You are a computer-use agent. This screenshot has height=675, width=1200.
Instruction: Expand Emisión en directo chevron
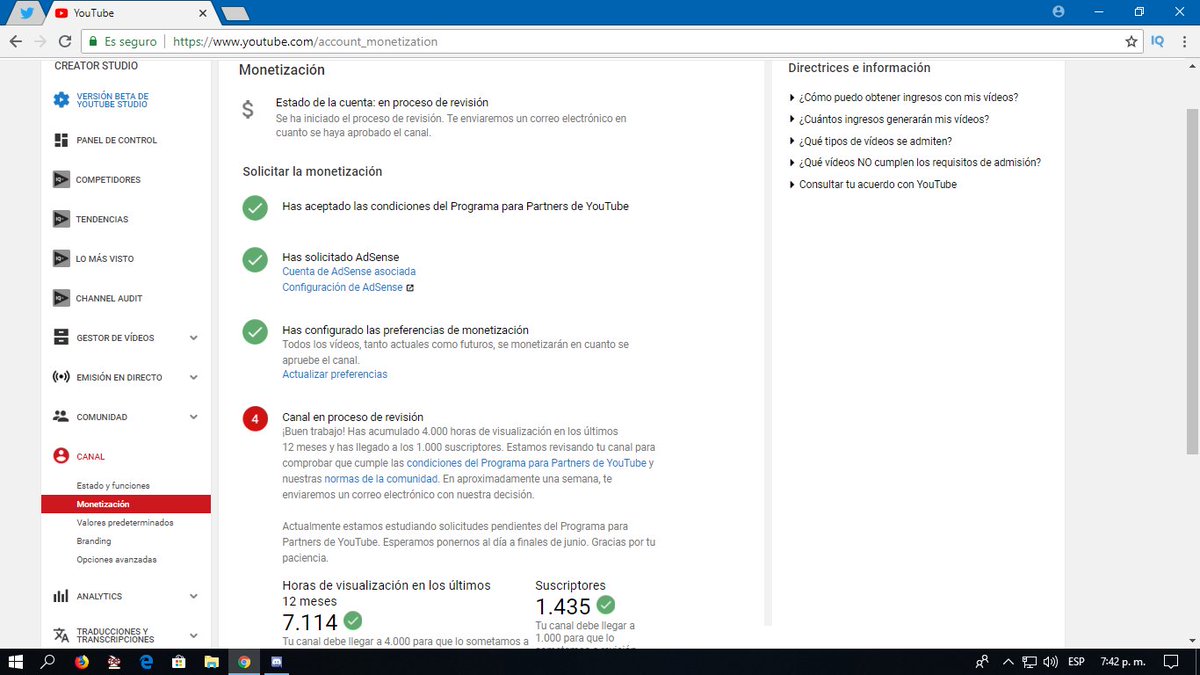click(x=194, y=378)
